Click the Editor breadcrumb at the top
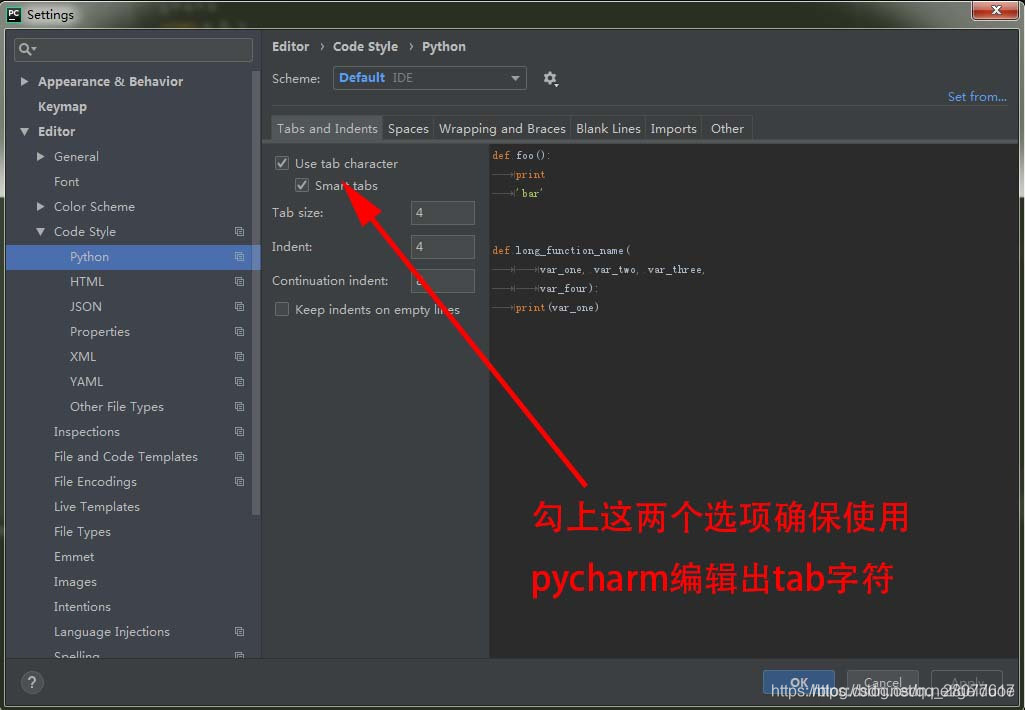Screen dimensions: 1025x710 point(290,46)
